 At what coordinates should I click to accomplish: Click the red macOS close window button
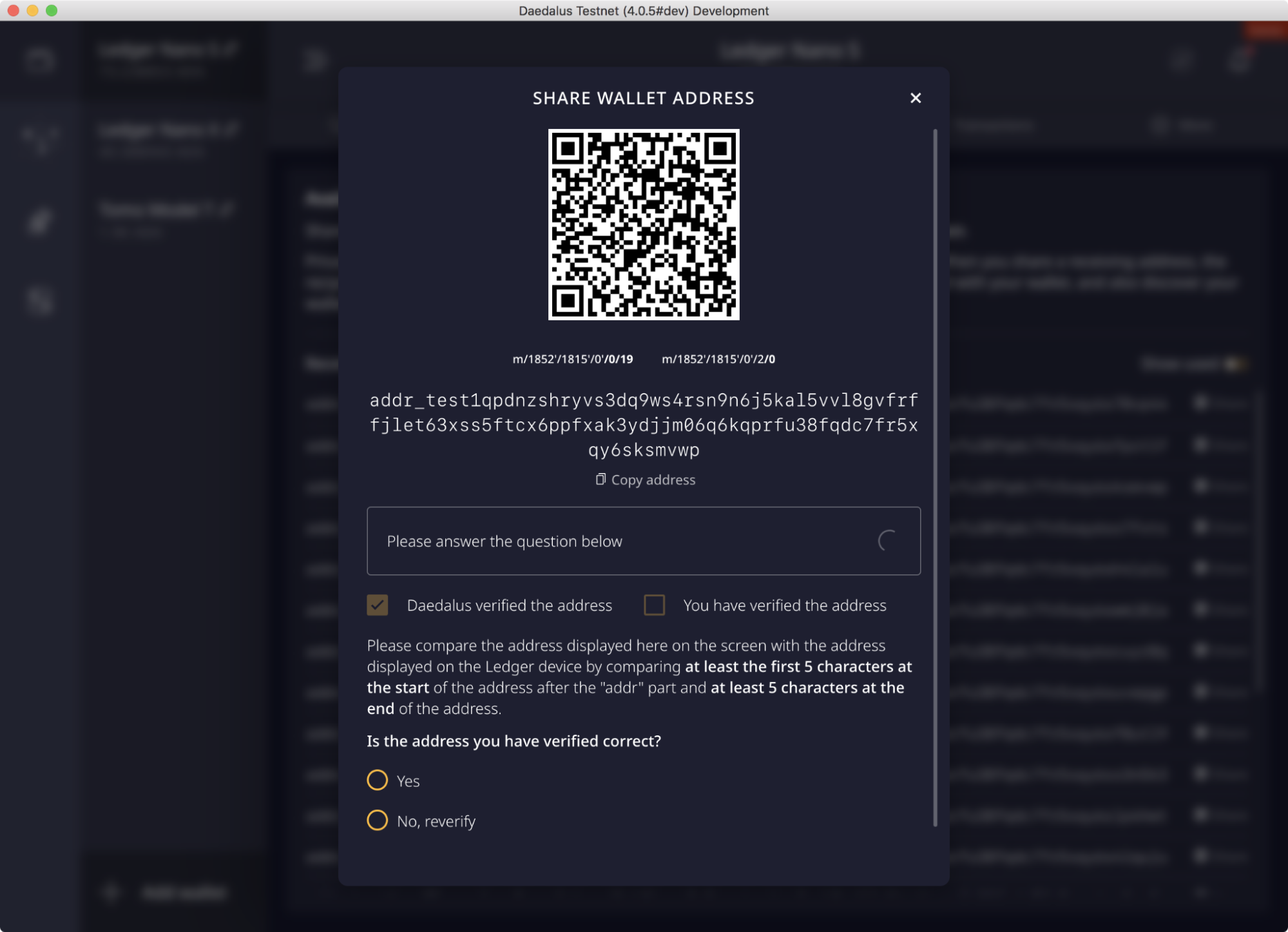13,10
